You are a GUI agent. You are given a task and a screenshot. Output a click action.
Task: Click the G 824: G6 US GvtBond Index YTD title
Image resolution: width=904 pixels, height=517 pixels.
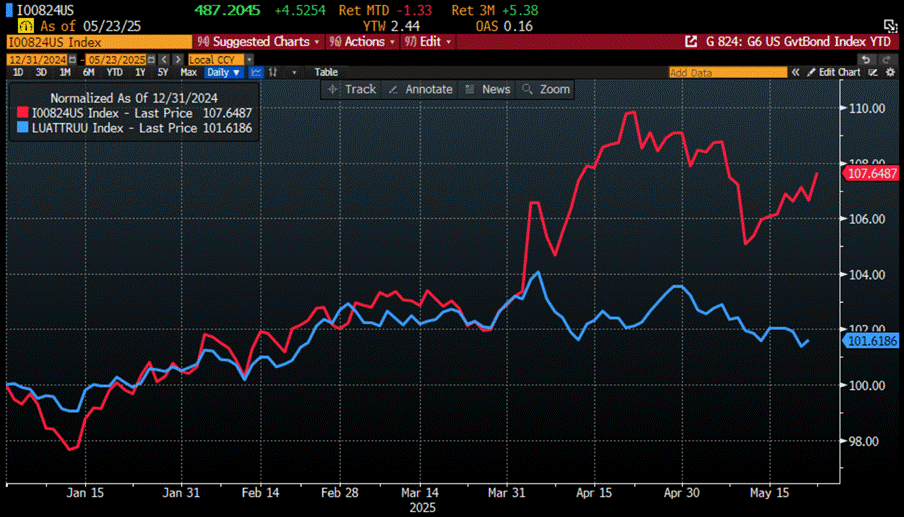(x=798, y=41)
